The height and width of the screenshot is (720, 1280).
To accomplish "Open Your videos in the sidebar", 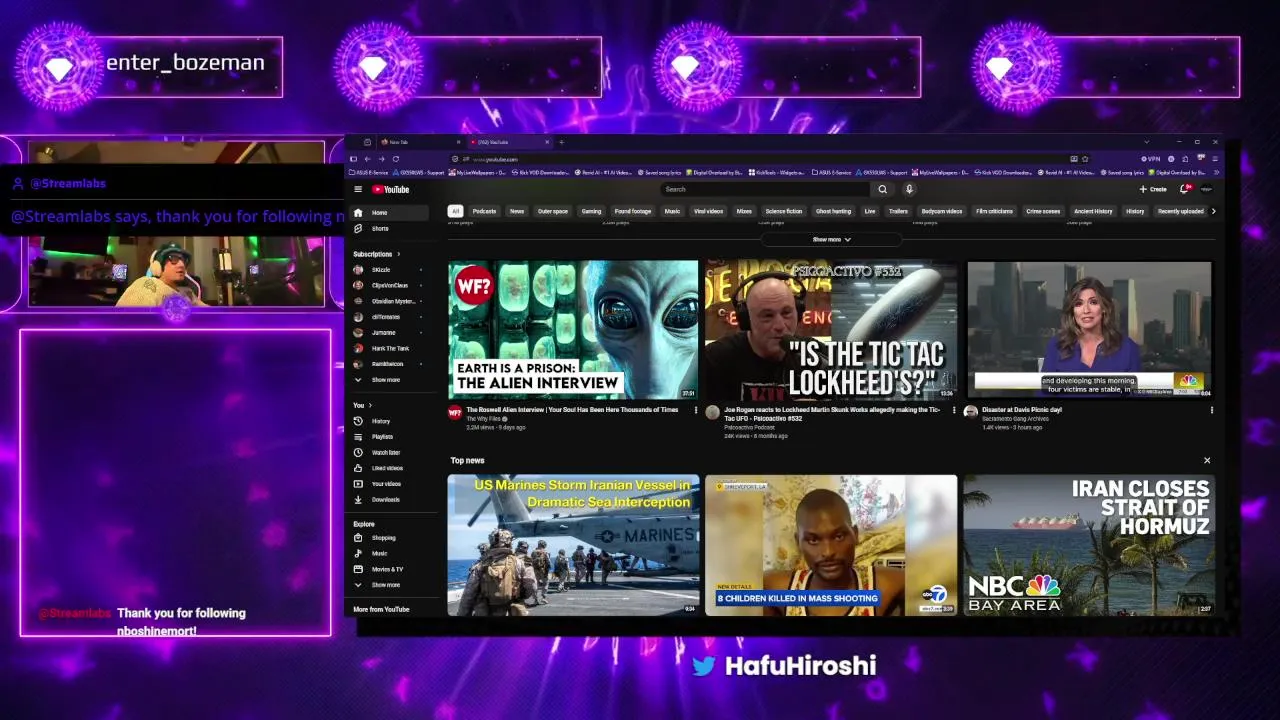I will [x=390, y=484].
